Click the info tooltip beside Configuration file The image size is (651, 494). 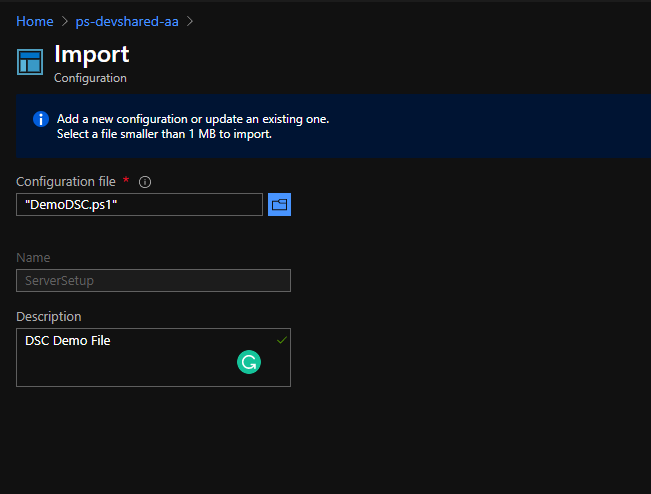145,182
